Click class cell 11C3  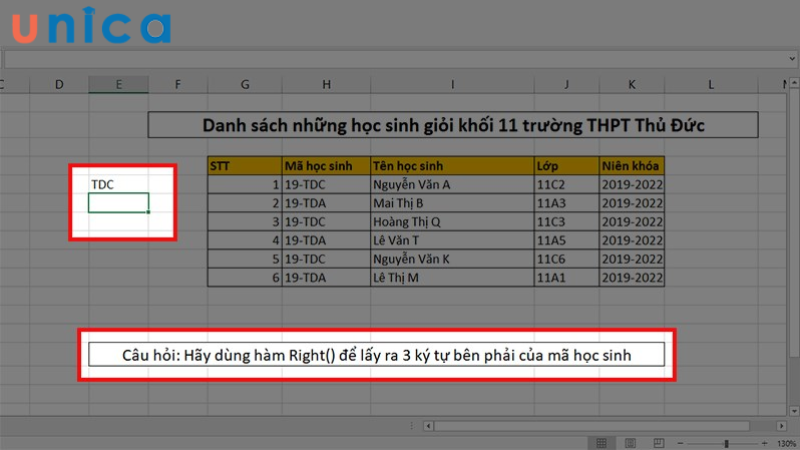[x=566, y=222]
